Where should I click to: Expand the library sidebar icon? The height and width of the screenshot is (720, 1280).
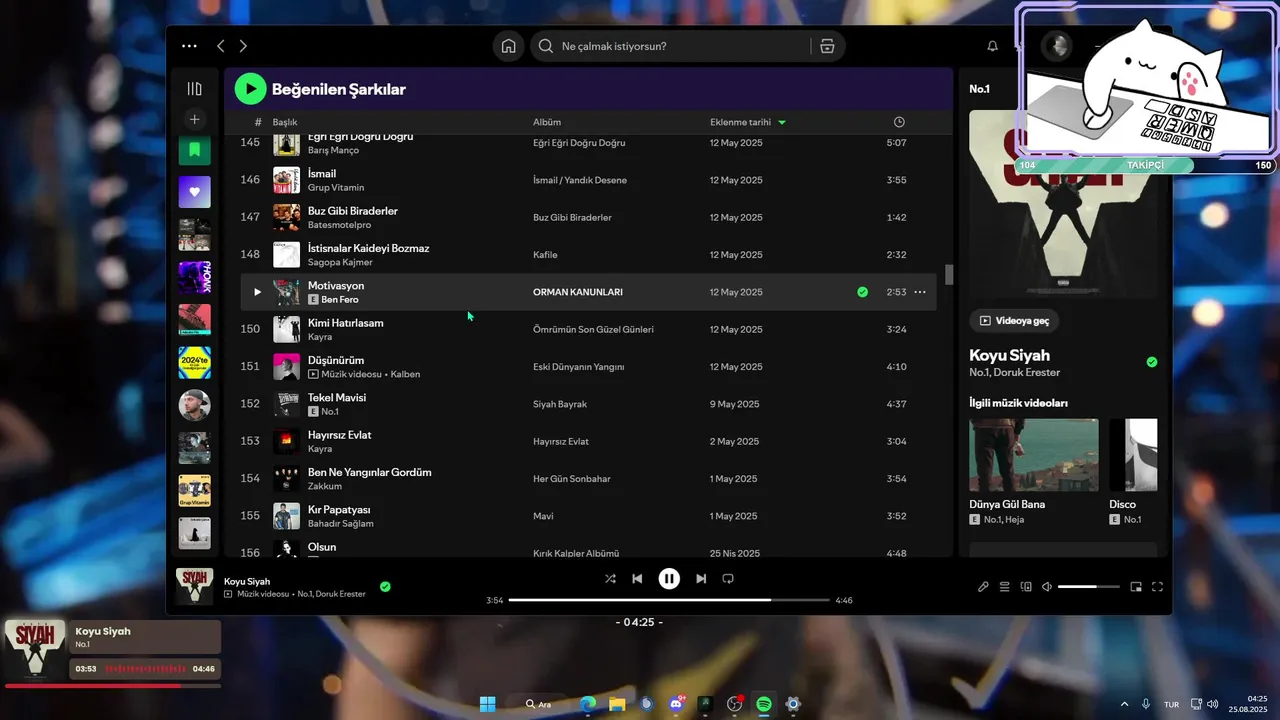(195, 89)
